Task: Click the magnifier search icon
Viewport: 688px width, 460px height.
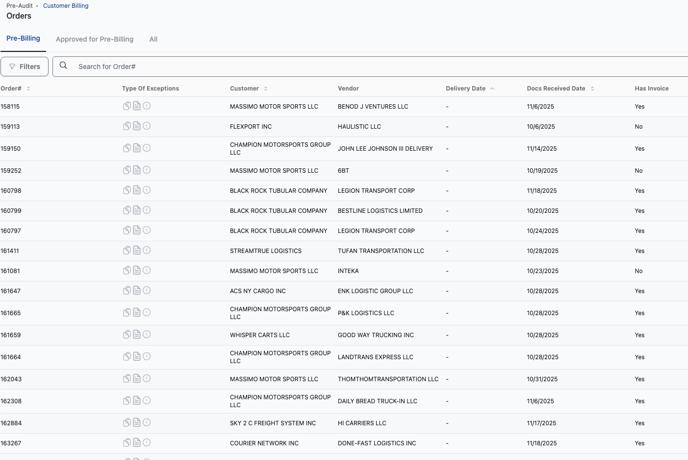Action: [x=64, y=66]
